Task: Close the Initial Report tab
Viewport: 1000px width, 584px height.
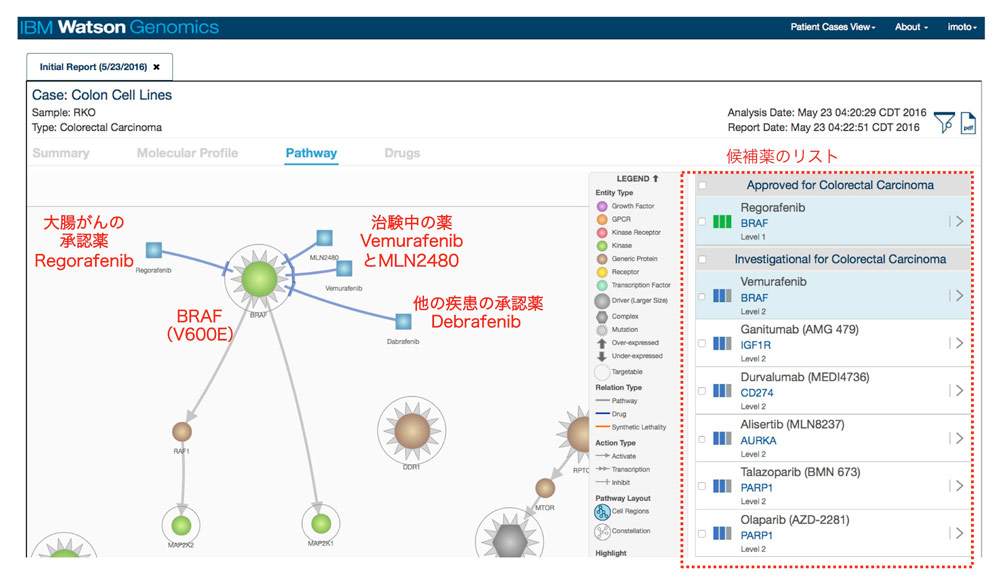Action: [x=156, y=67]
